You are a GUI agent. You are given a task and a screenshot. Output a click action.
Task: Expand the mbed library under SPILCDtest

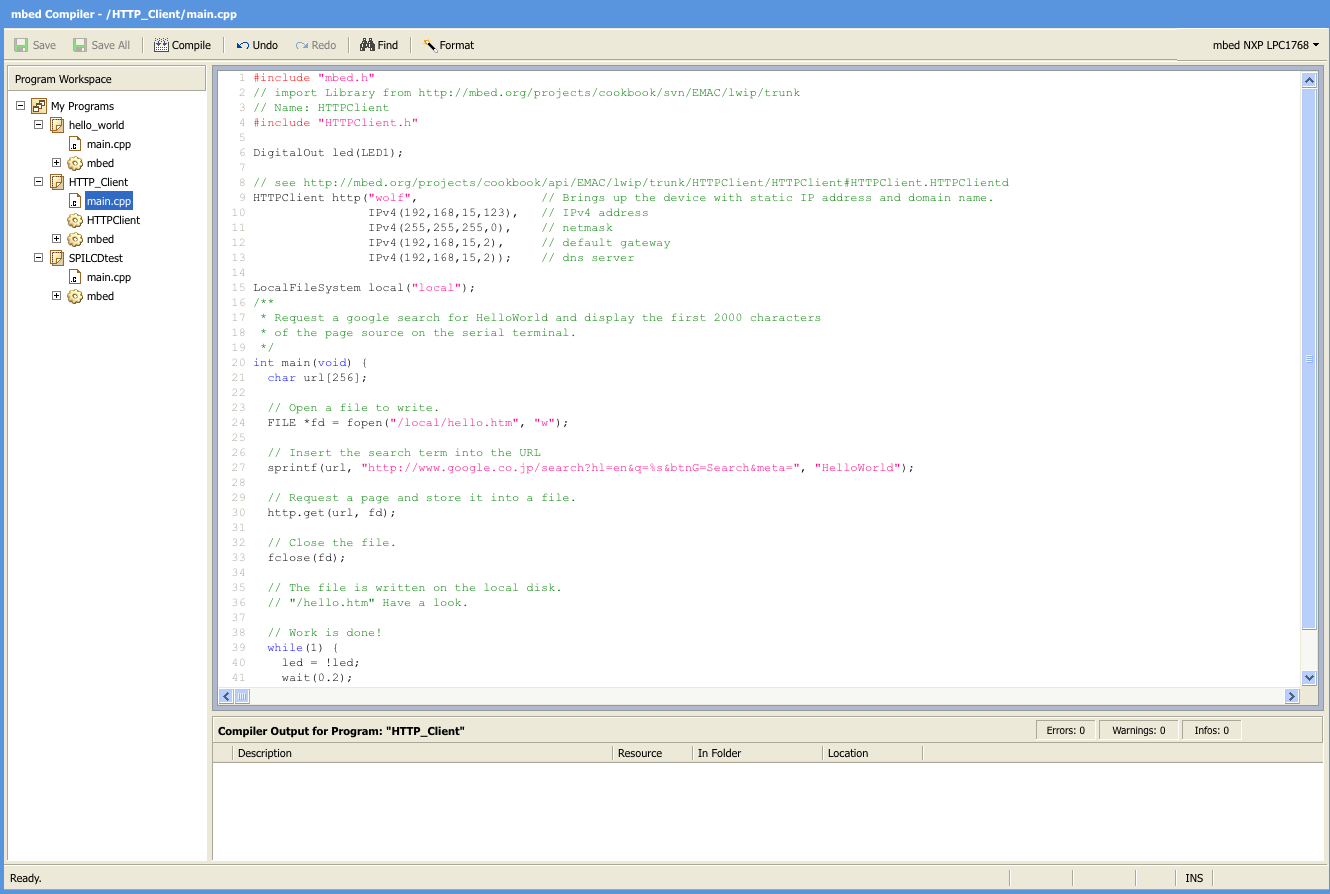tap(57, 296)
